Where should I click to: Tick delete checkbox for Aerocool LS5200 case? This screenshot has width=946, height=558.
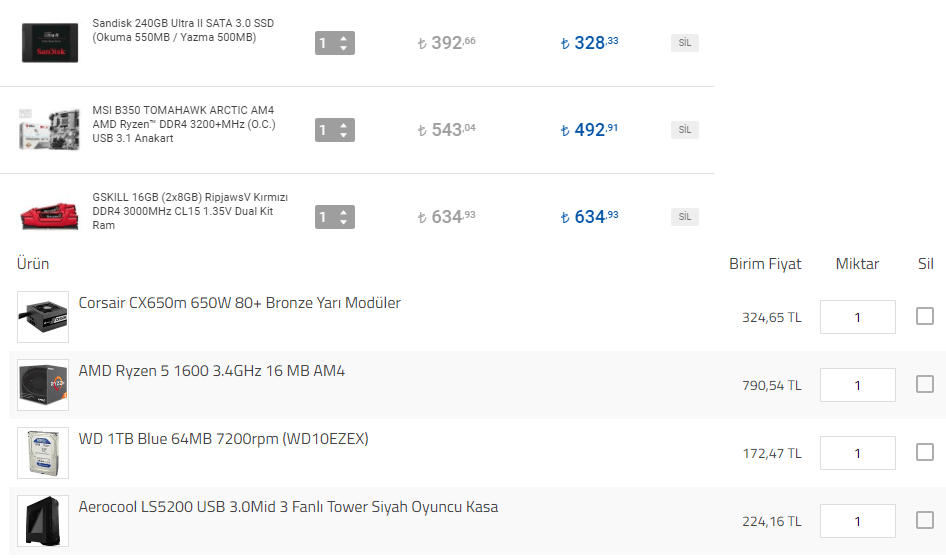925,520
